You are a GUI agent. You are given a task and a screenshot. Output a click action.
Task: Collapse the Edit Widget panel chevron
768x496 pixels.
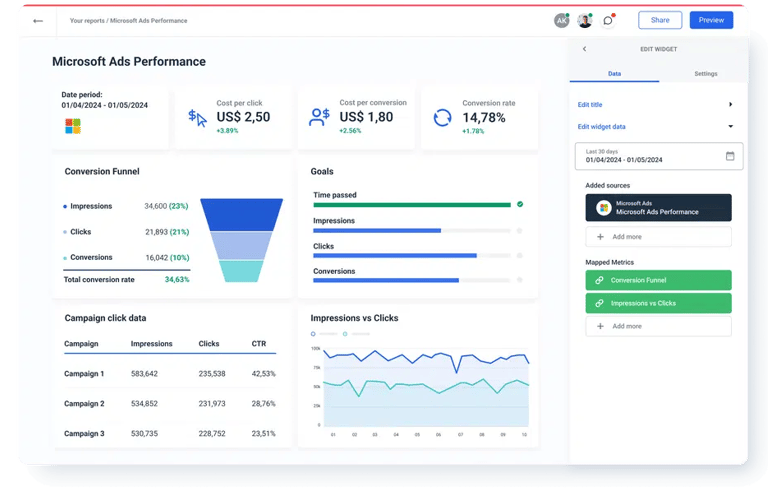click(x=584, y=49)
